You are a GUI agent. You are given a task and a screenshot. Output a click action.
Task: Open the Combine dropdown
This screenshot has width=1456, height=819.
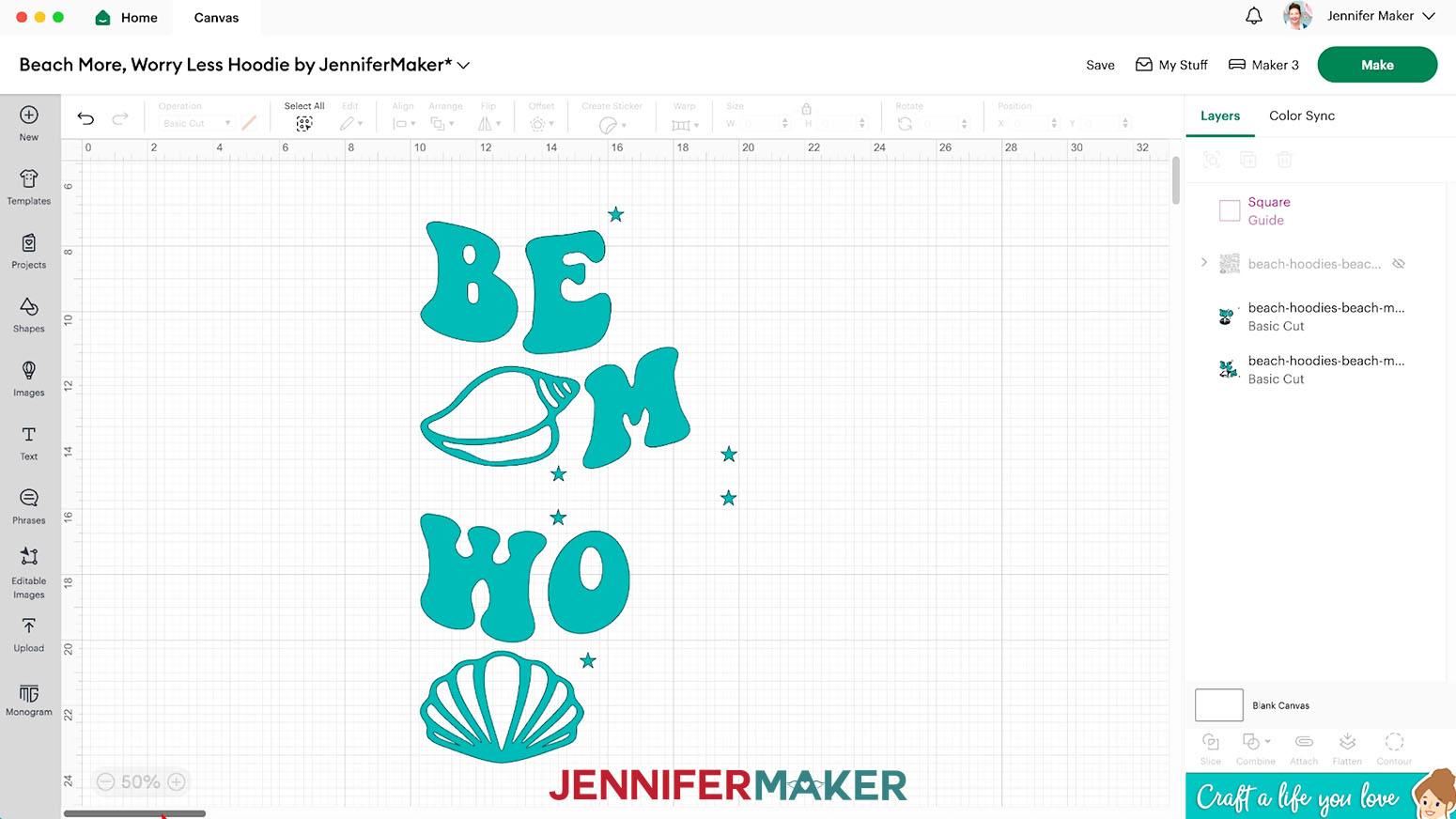click(x=1256, y=749)
